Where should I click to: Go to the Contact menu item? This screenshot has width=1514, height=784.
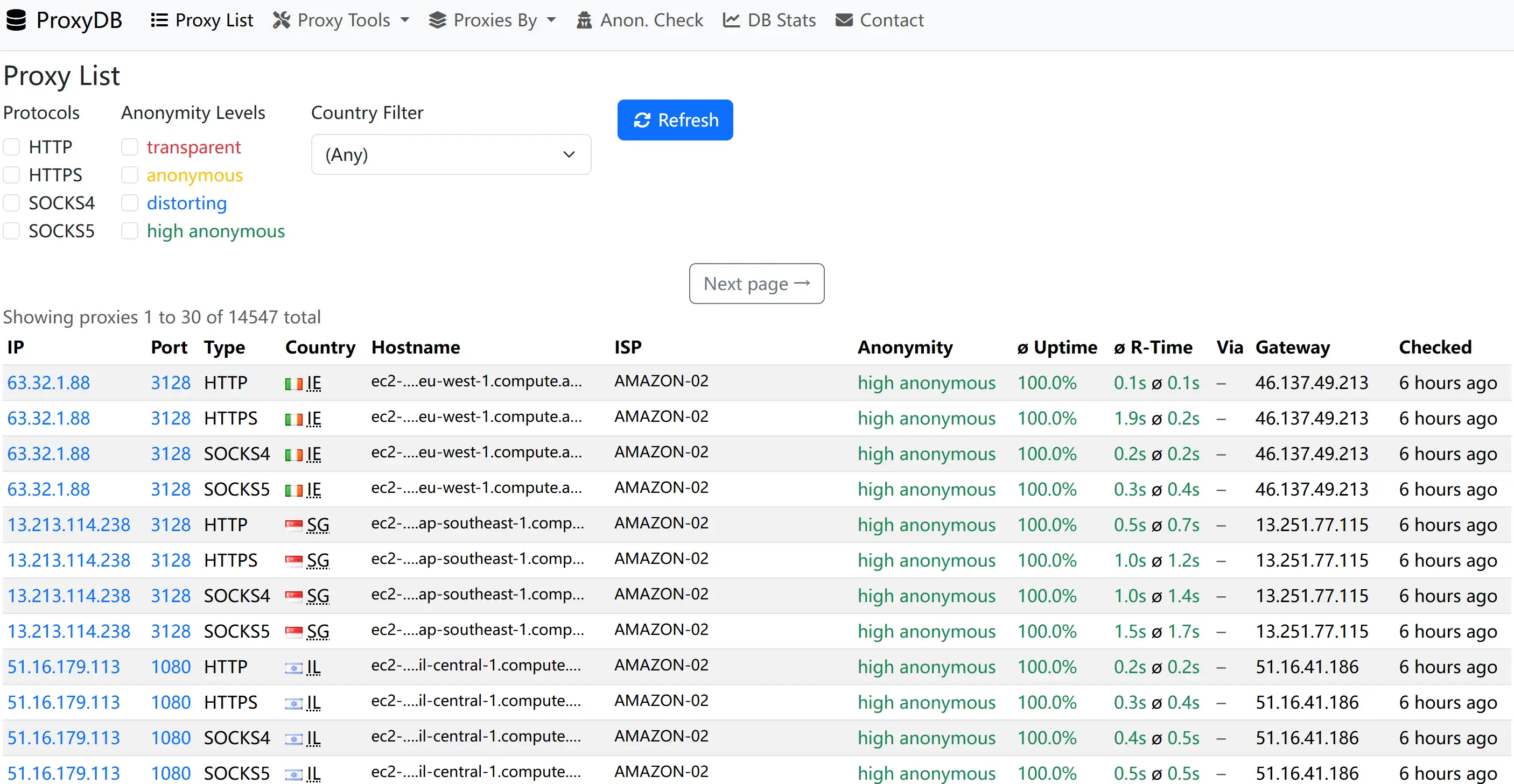891,20
